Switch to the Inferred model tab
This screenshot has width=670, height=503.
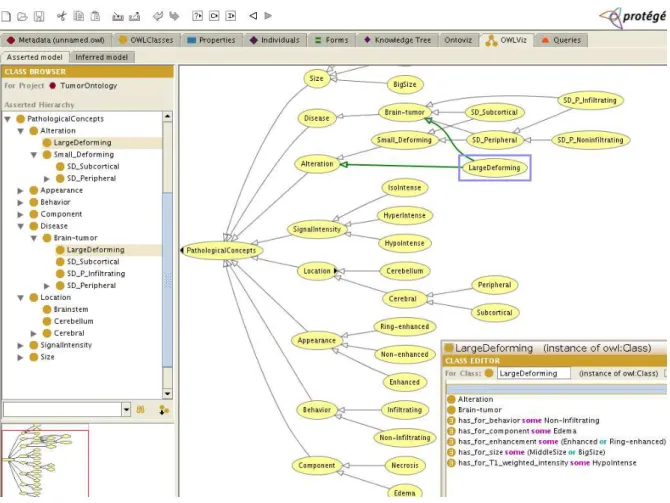(x=101, y=57)
